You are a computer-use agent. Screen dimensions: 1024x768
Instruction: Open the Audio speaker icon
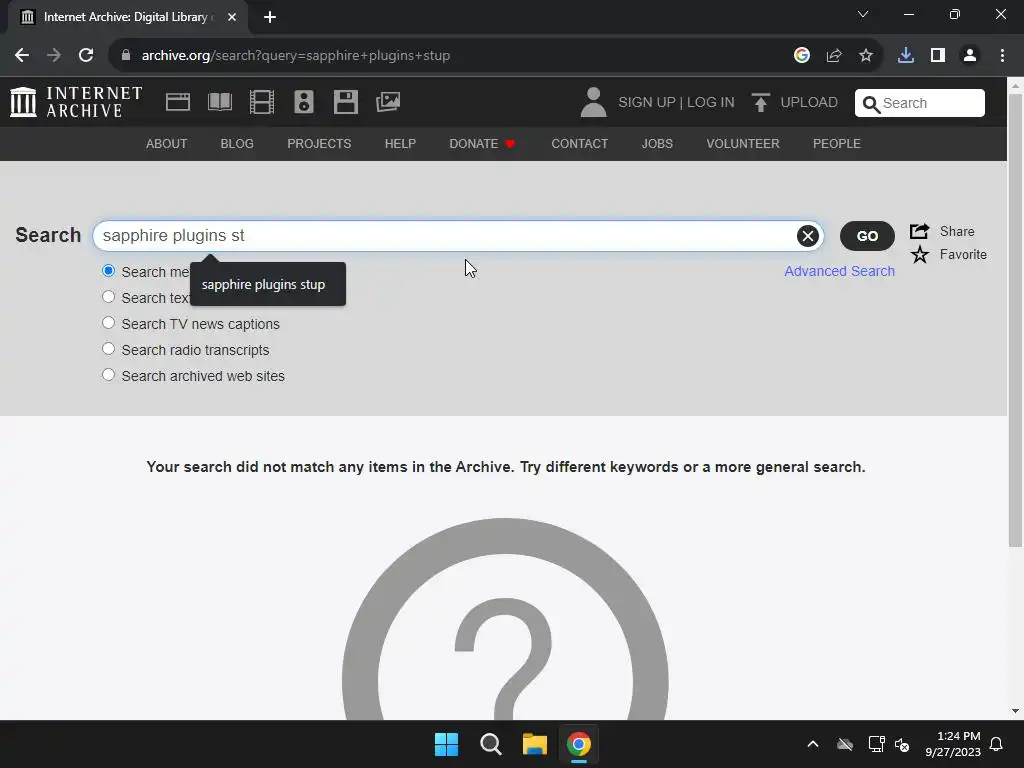[x=304, y=102]
